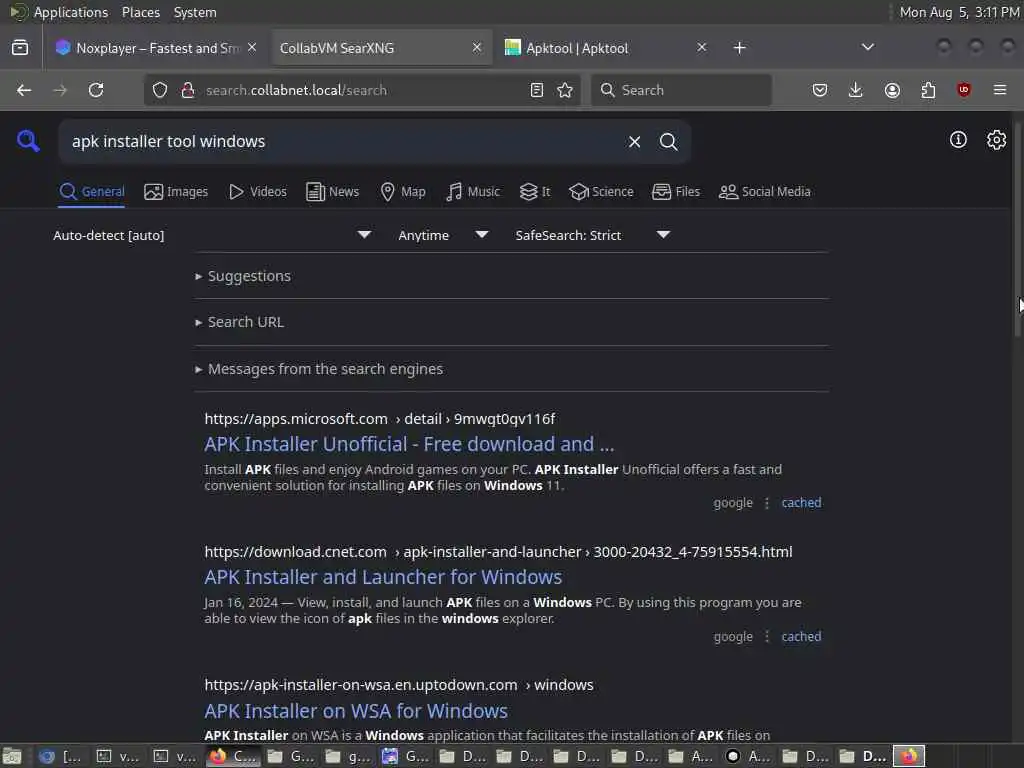Open the Anytime time range dropdown
Image resolution: width=1024 pixels, height=768 pixels.
(443, 235)
